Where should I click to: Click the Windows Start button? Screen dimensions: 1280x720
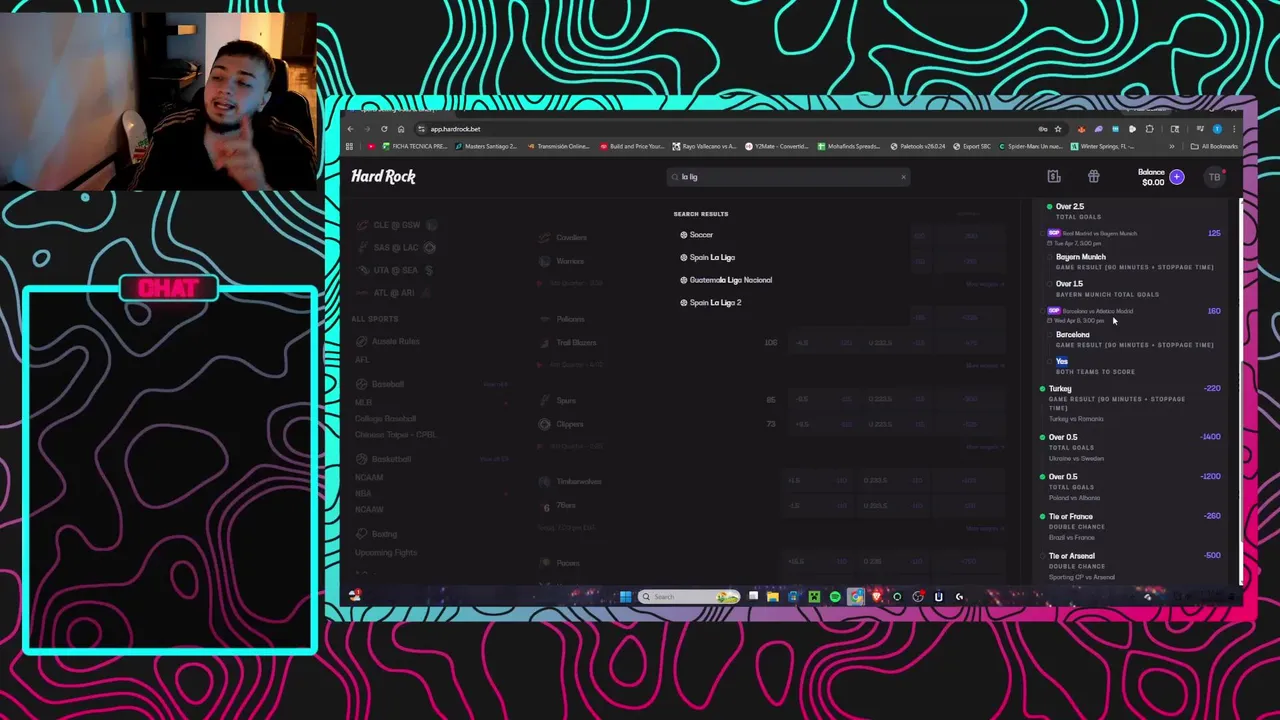(625, 597)
